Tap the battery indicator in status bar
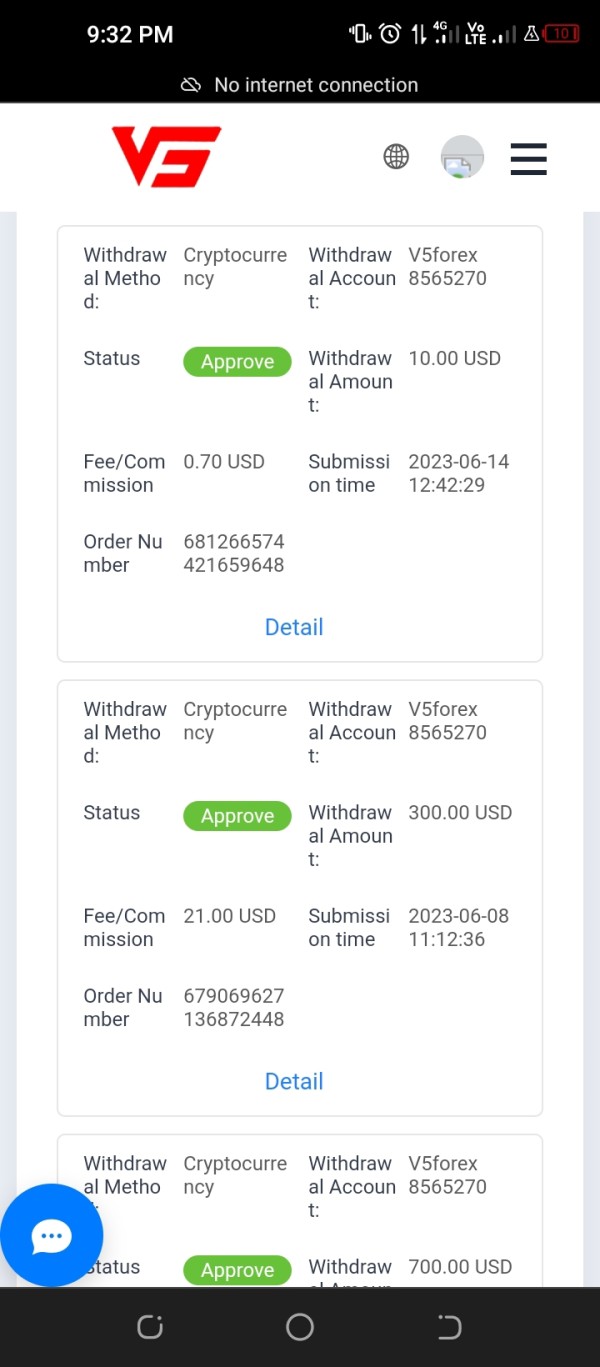 pos(561,34)
